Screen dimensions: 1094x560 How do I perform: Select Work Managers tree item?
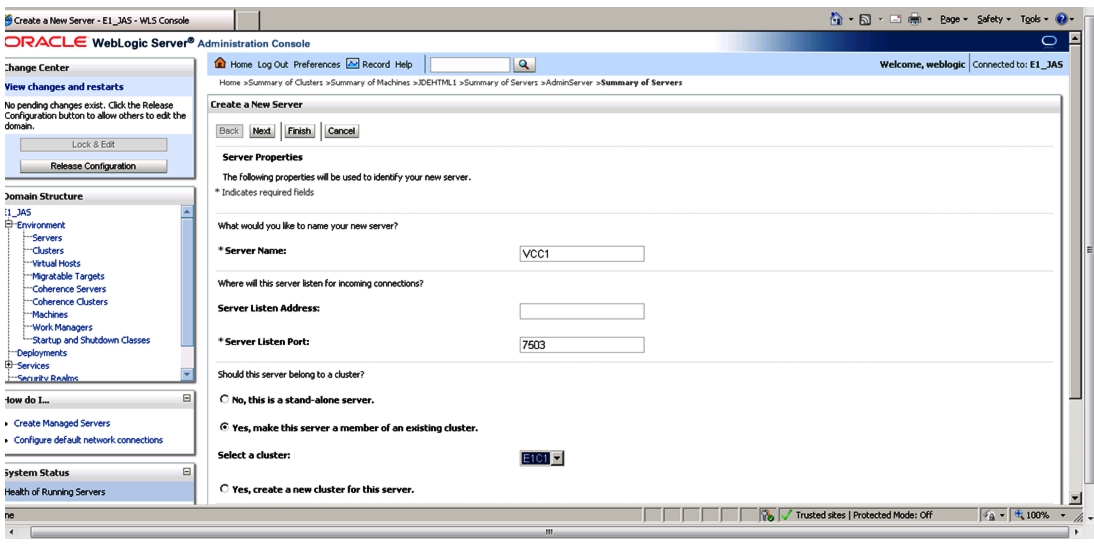(62, 327)
